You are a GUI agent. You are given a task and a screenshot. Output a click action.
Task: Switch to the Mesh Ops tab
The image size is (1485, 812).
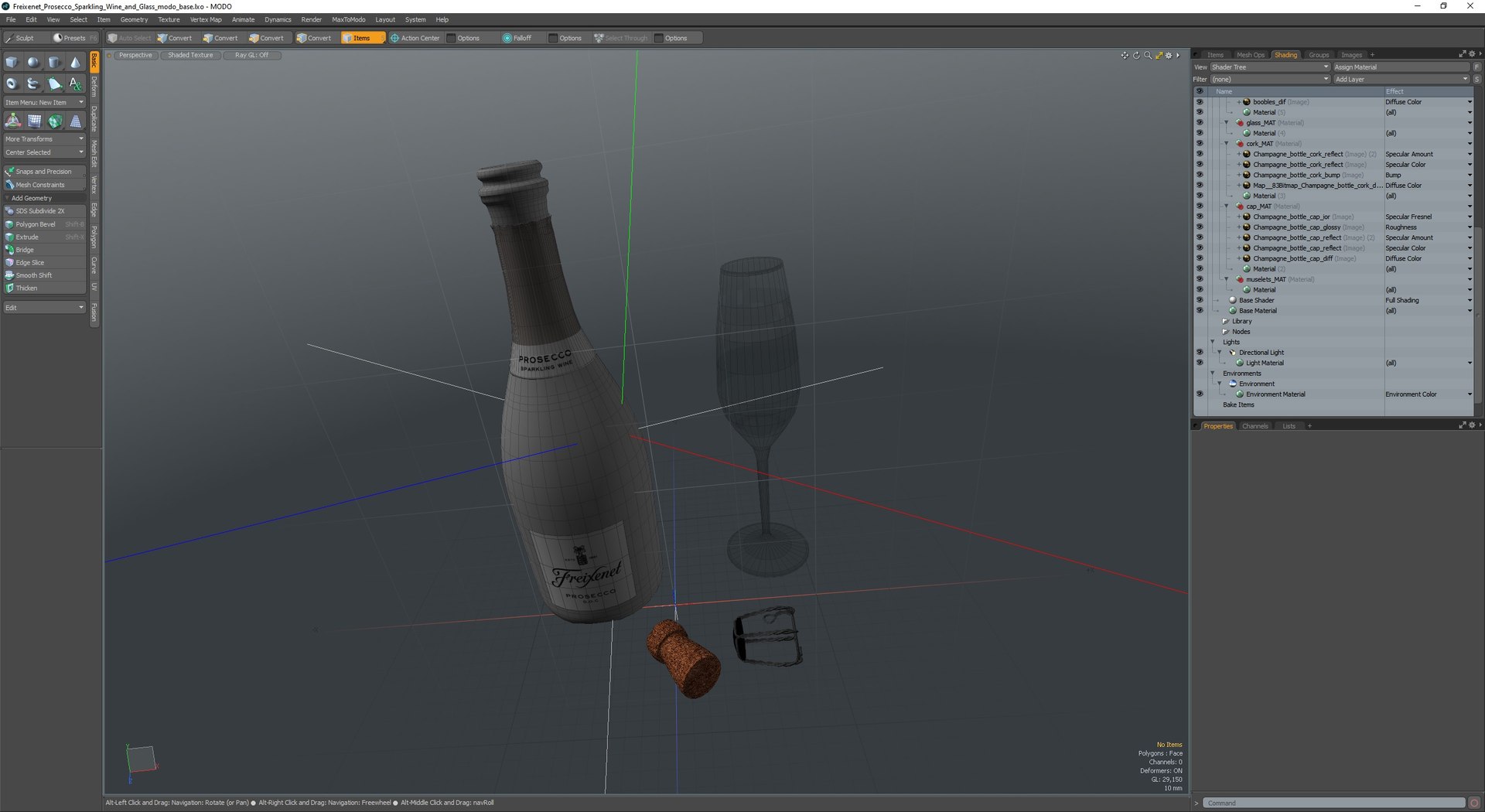1250,55
